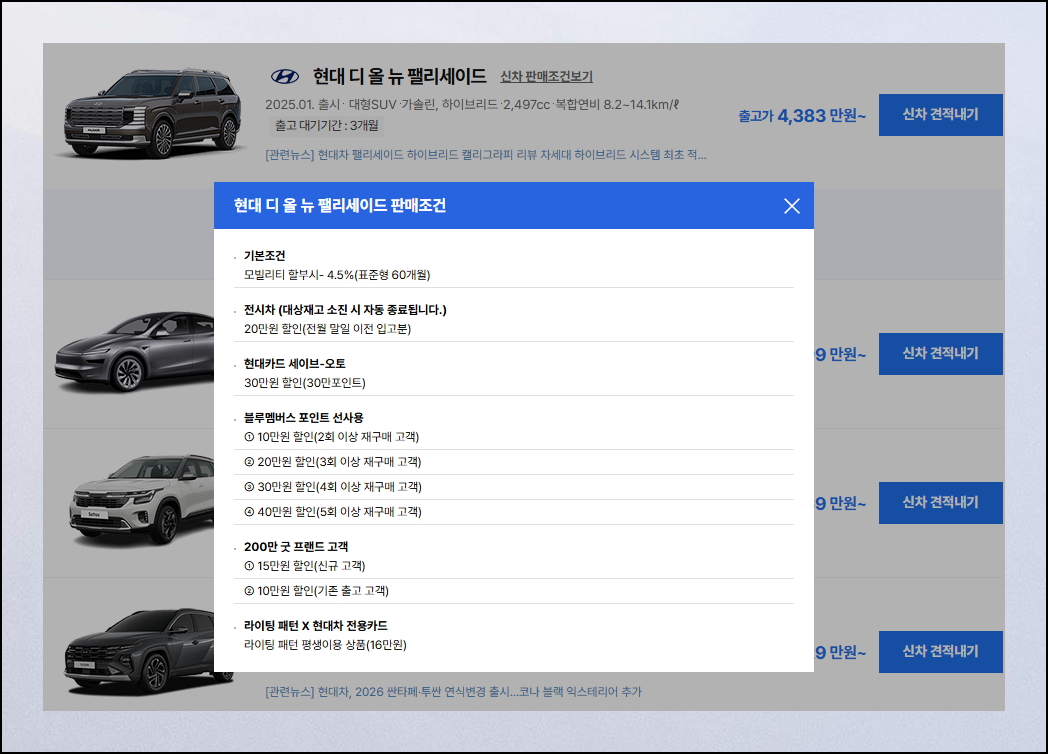Click ① 10만원 할인(2회 이상 재구매 고객)
This screenshot has width=1048, height=754.
tap(332, 437)
